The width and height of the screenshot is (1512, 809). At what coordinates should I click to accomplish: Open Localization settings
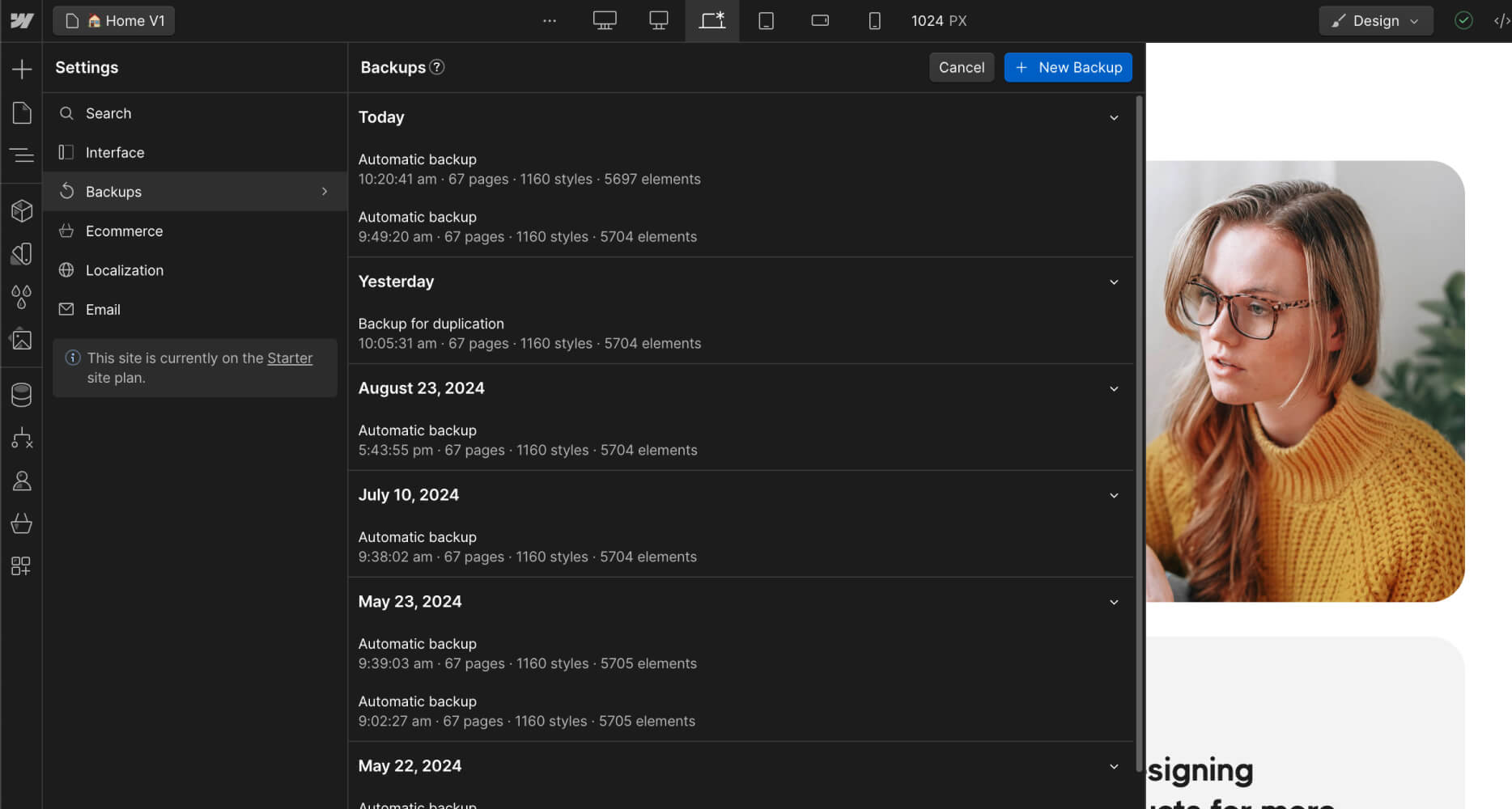coord(194,270)
